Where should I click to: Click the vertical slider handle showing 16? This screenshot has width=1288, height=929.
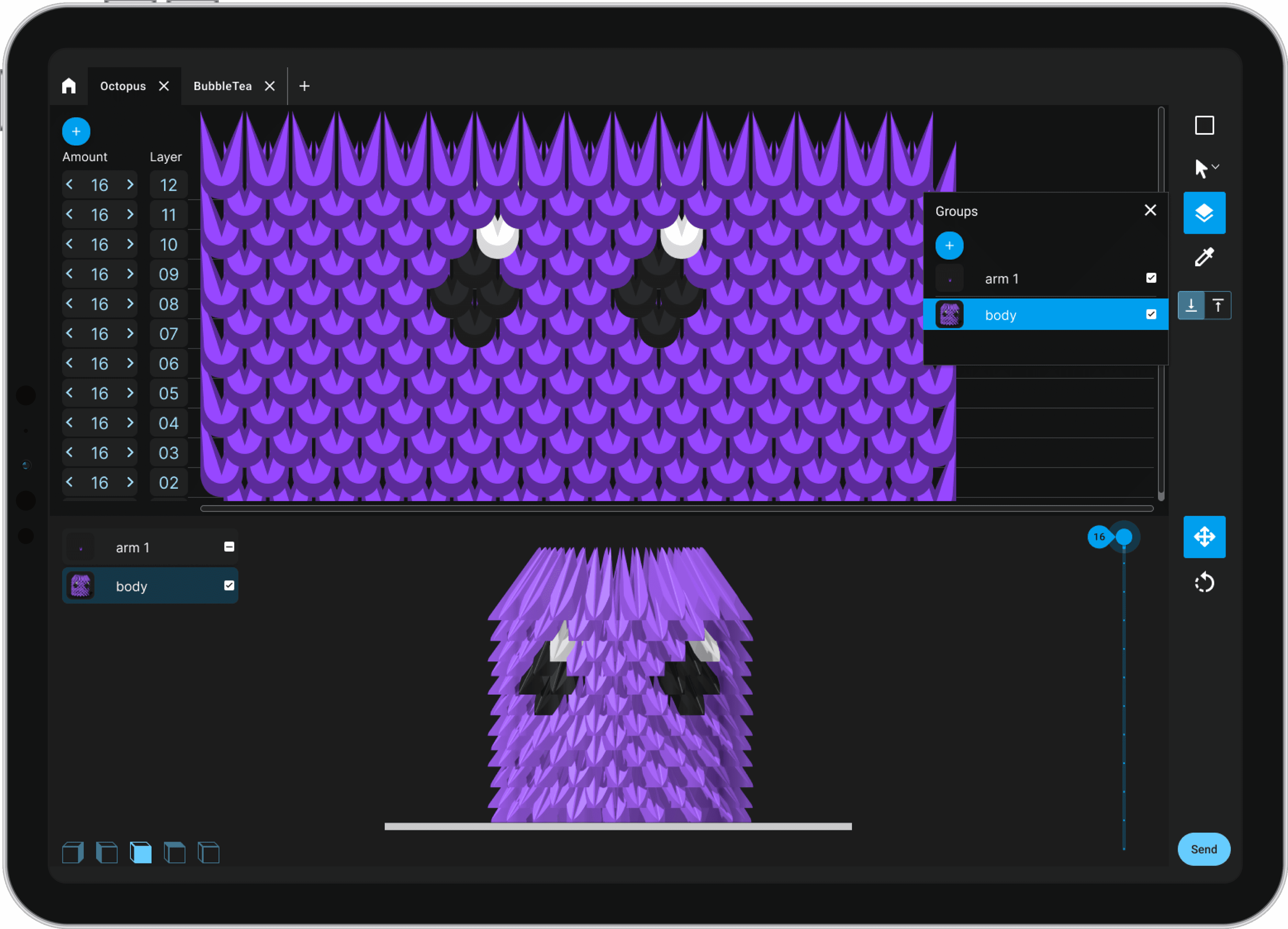tap(1123, 537)
